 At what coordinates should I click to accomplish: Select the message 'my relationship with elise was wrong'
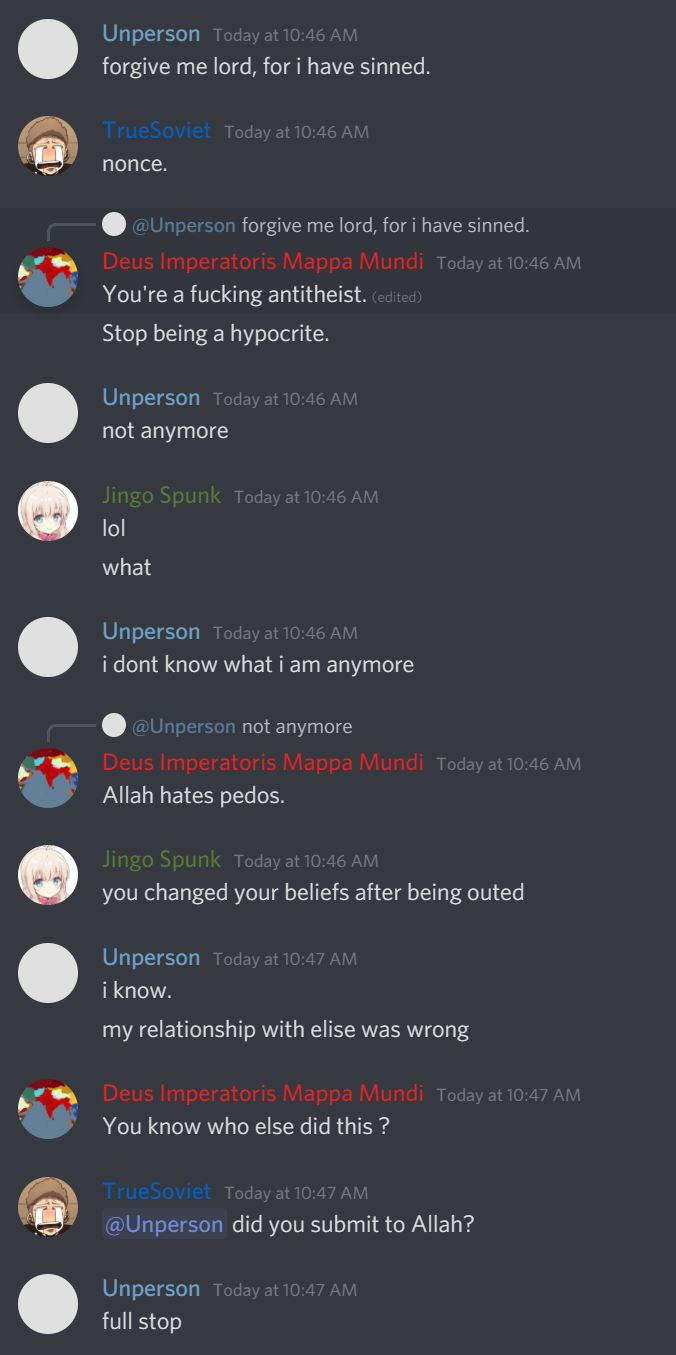pyautogui.click(x=285, y=1028)
